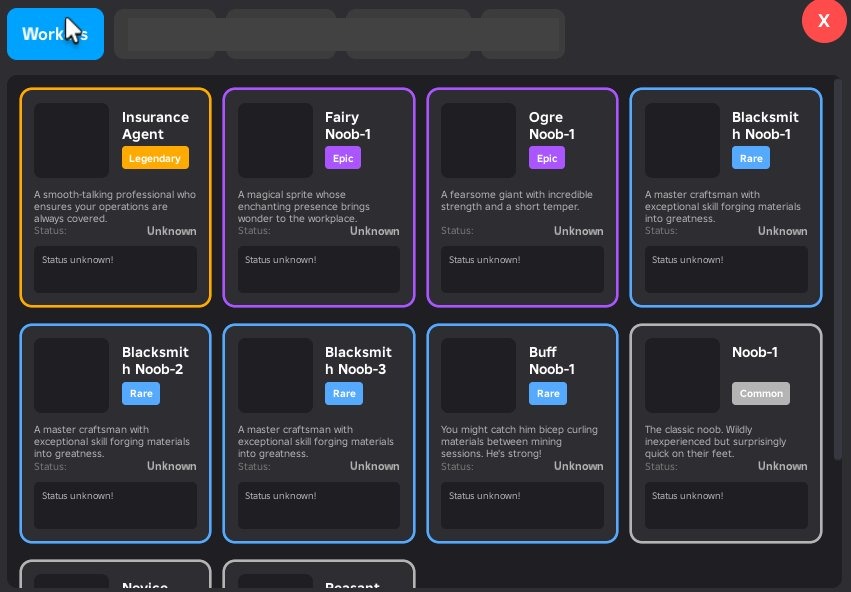Select the Blacksmith Noob-1 avatar
Screen dimensions: 851x592
682,141
